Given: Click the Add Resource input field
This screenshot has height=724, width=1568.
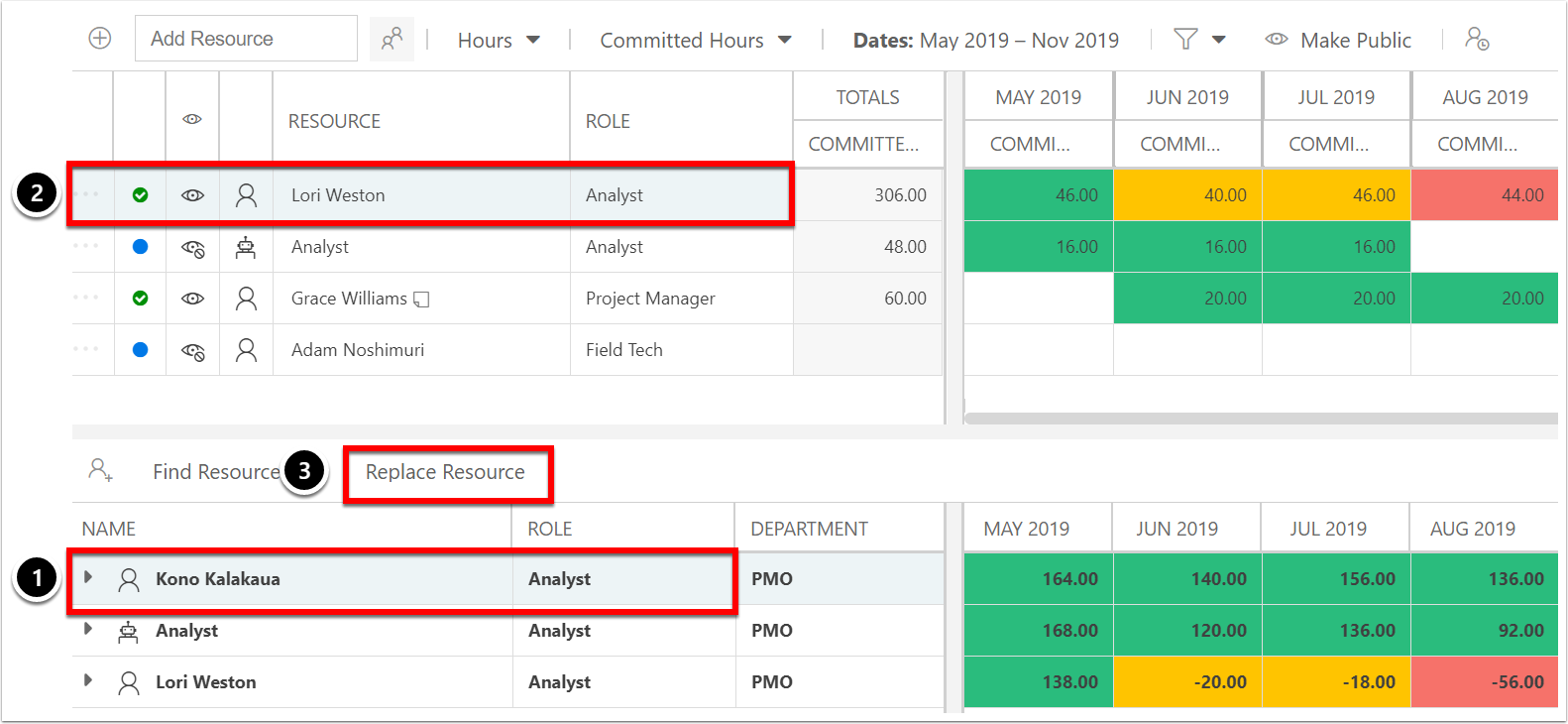Looking at the screenshot, I should (246, 39).
